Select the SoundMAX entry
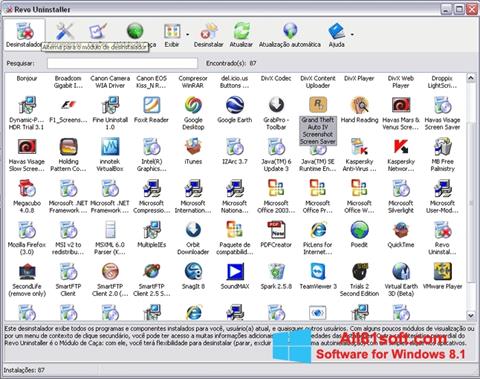 tap(235, 276)
